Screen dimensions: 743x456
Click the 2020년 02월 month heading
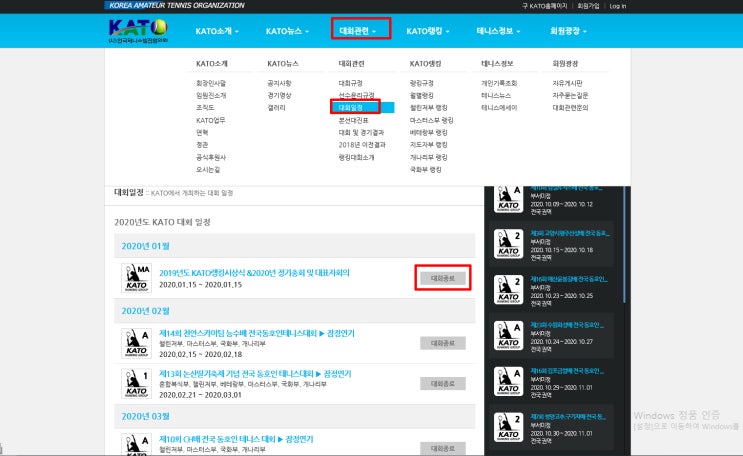pos(145,311)
